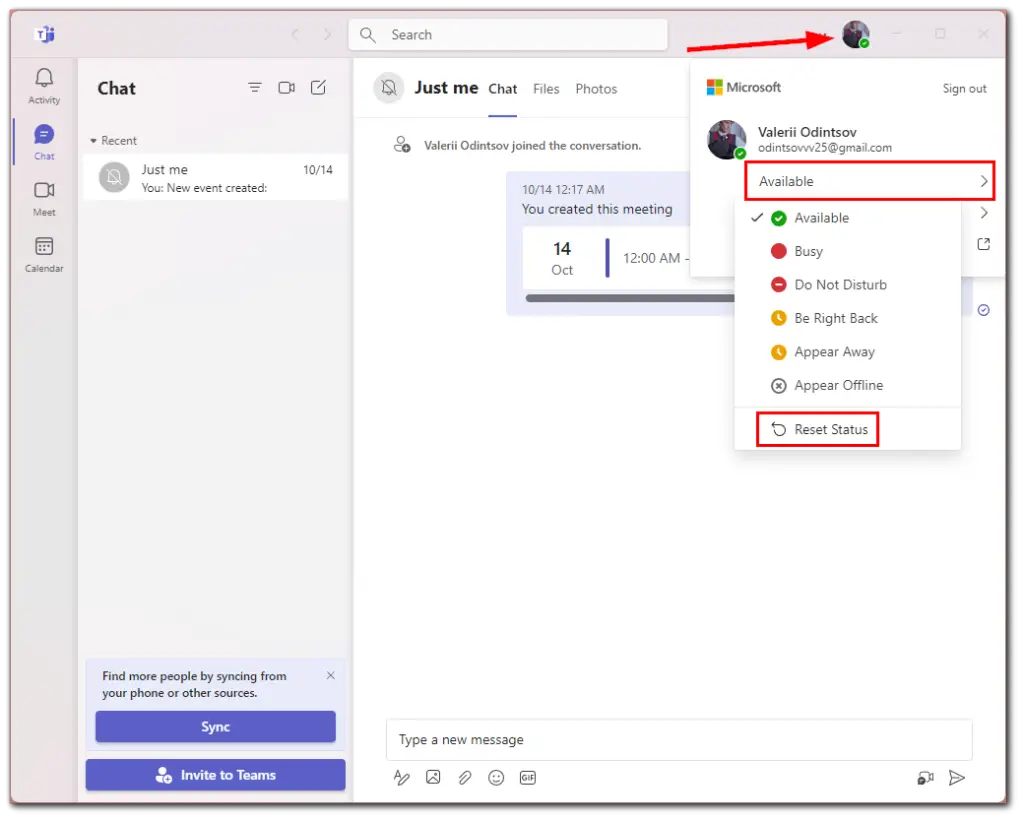
Task: Switch to the Files tab
Action: [546, 88]
